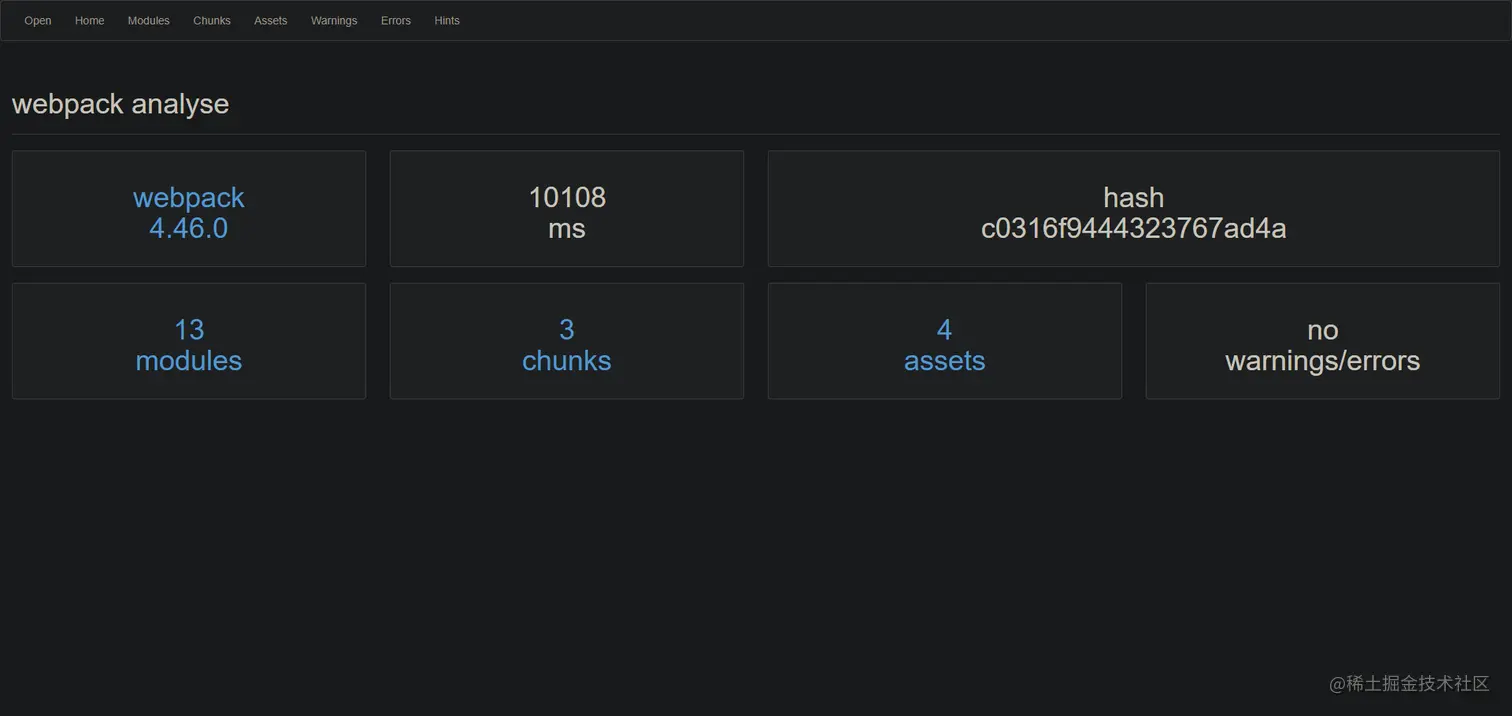Open a stats file via Open menu
Image resolution: width=1512 pixels, height=716 pixels.
click(38, 21)
